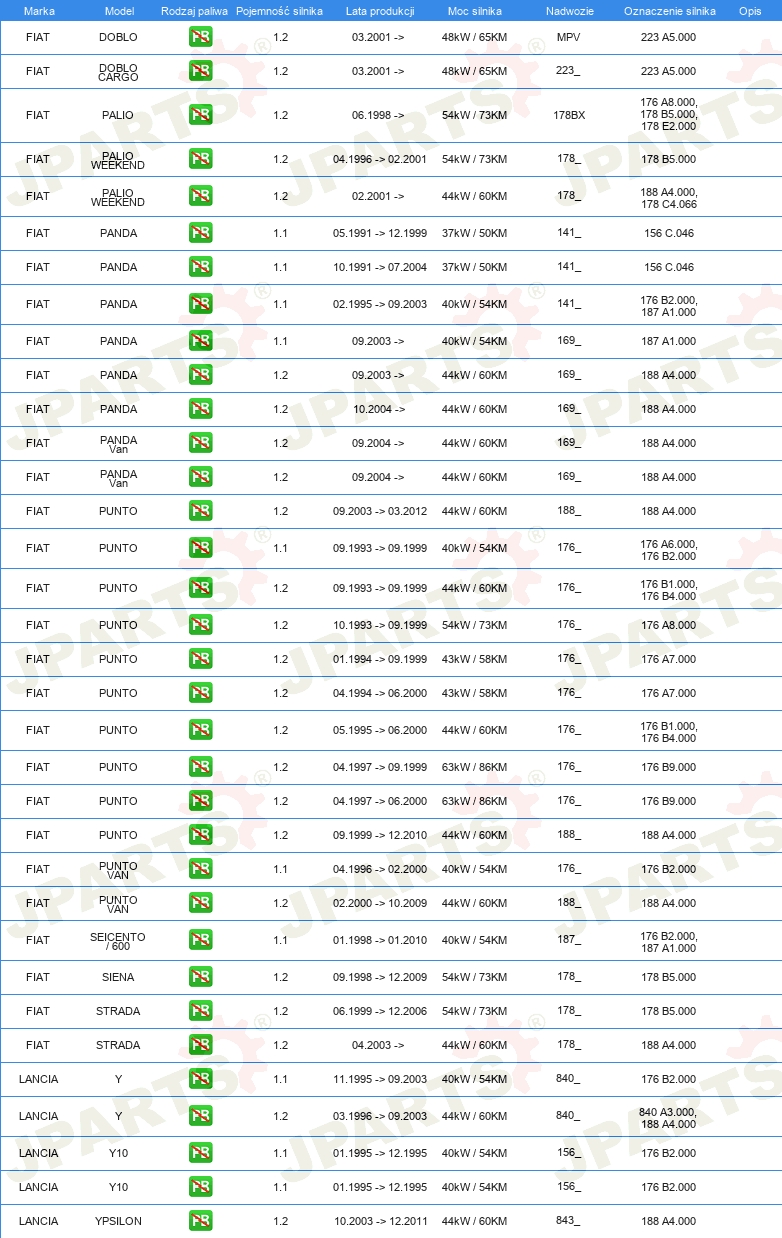Click engine codes 176 A8.000, 178 B5.000, 178 E2.000
Screen dimensions: 782x1238
point(669,115)
